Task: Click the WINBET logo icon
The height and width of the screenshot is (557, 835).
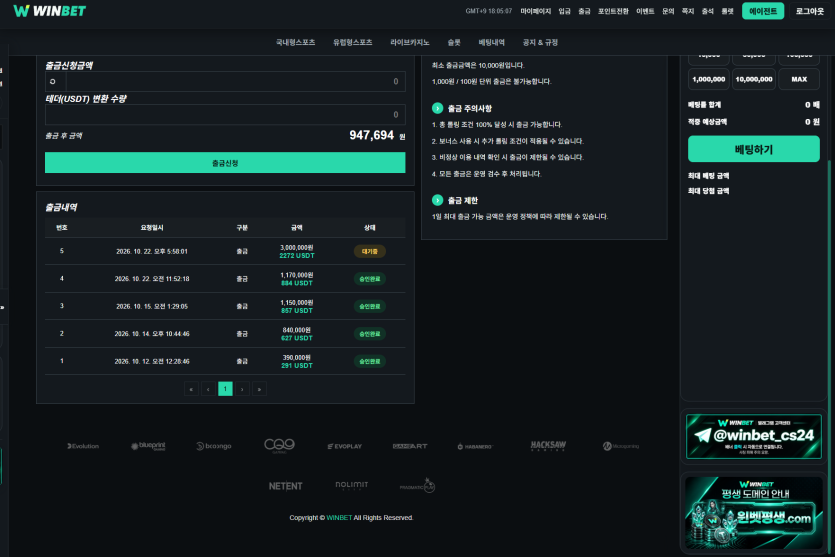Action: pos(21,11)
